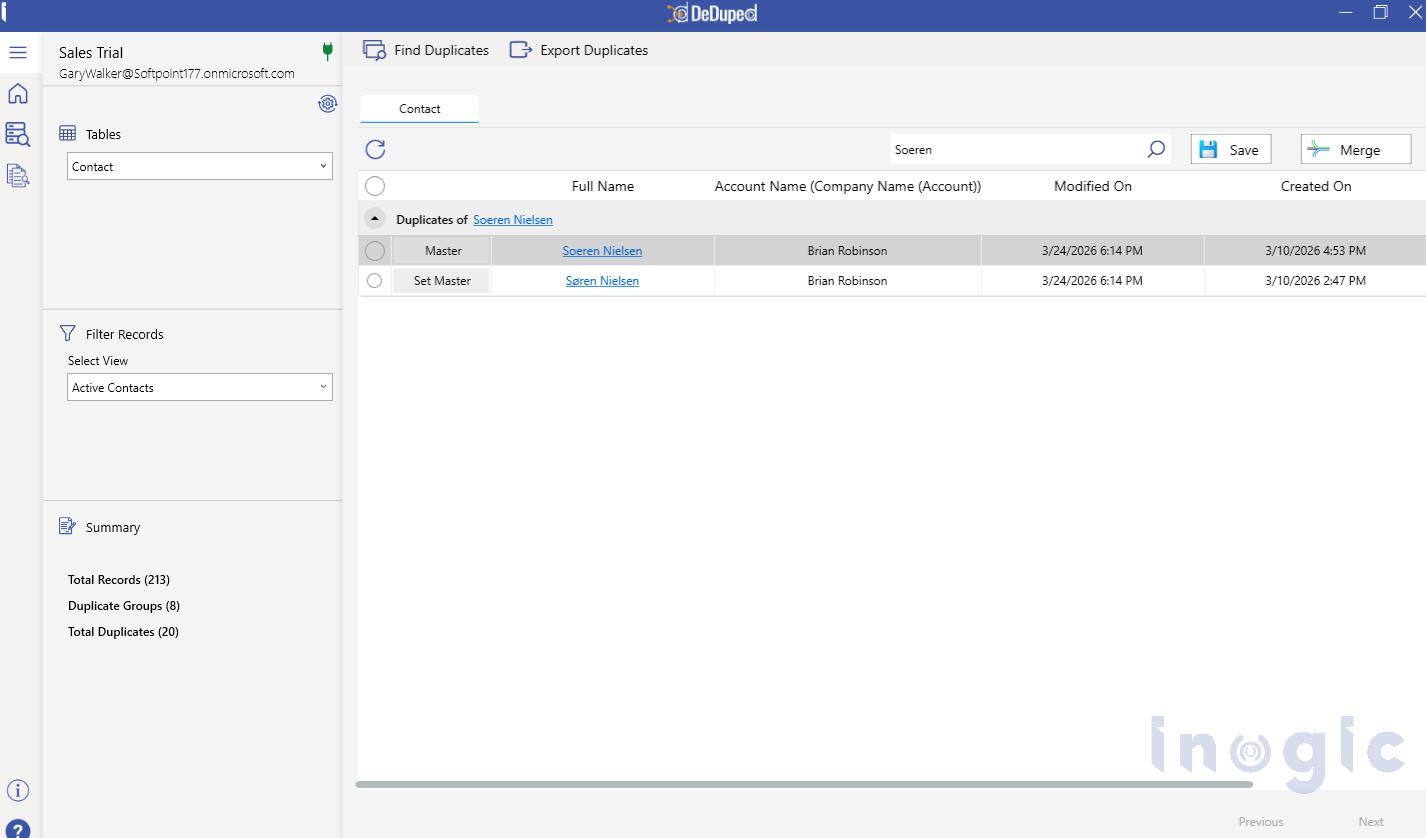The height and width of the screenshot is (838, 1426).
Task: Refresh the duplicates list
Action: click(x=375, y=149)
